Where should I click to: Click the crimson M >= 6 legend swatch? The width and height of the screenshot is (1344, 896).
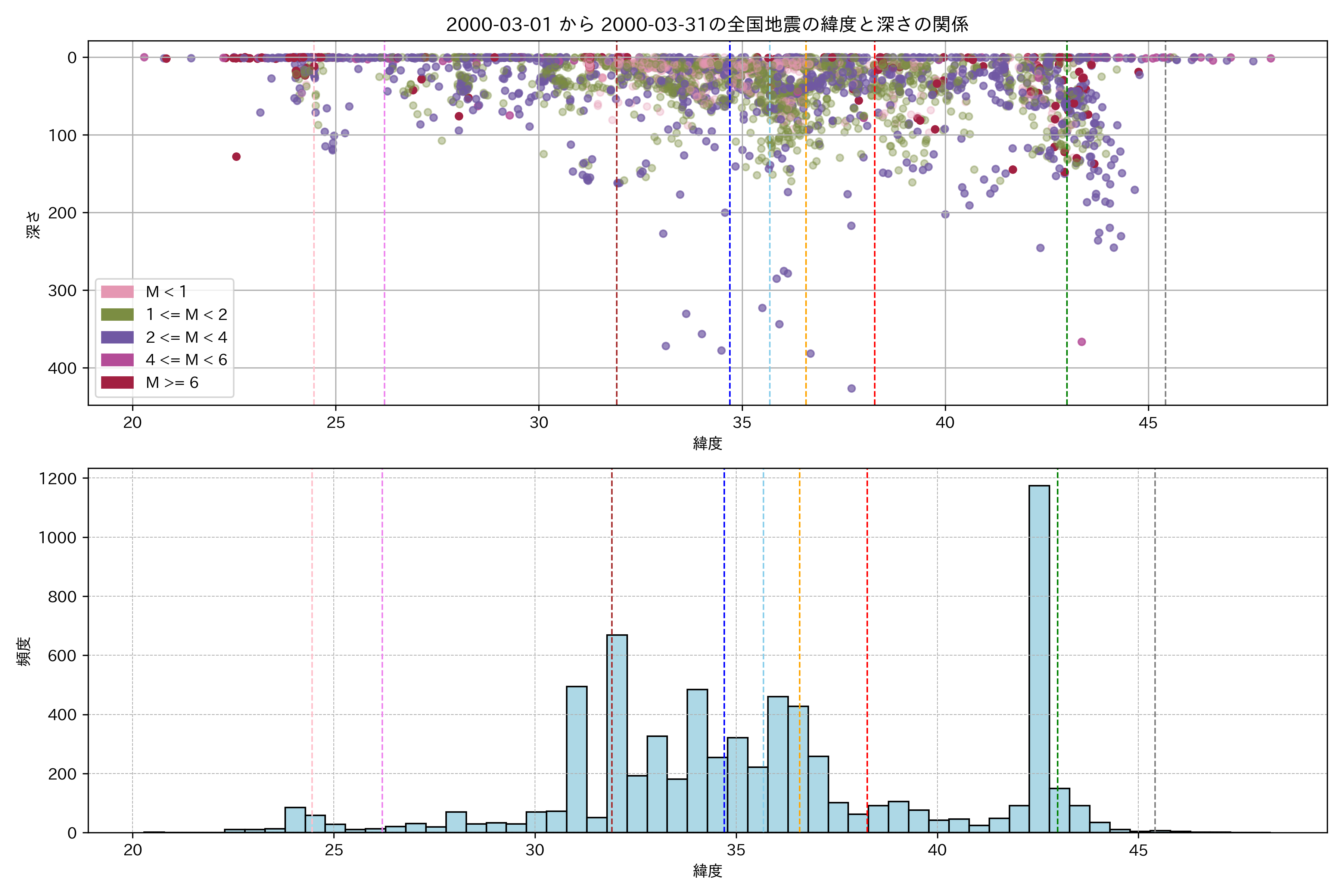[117, 382]
